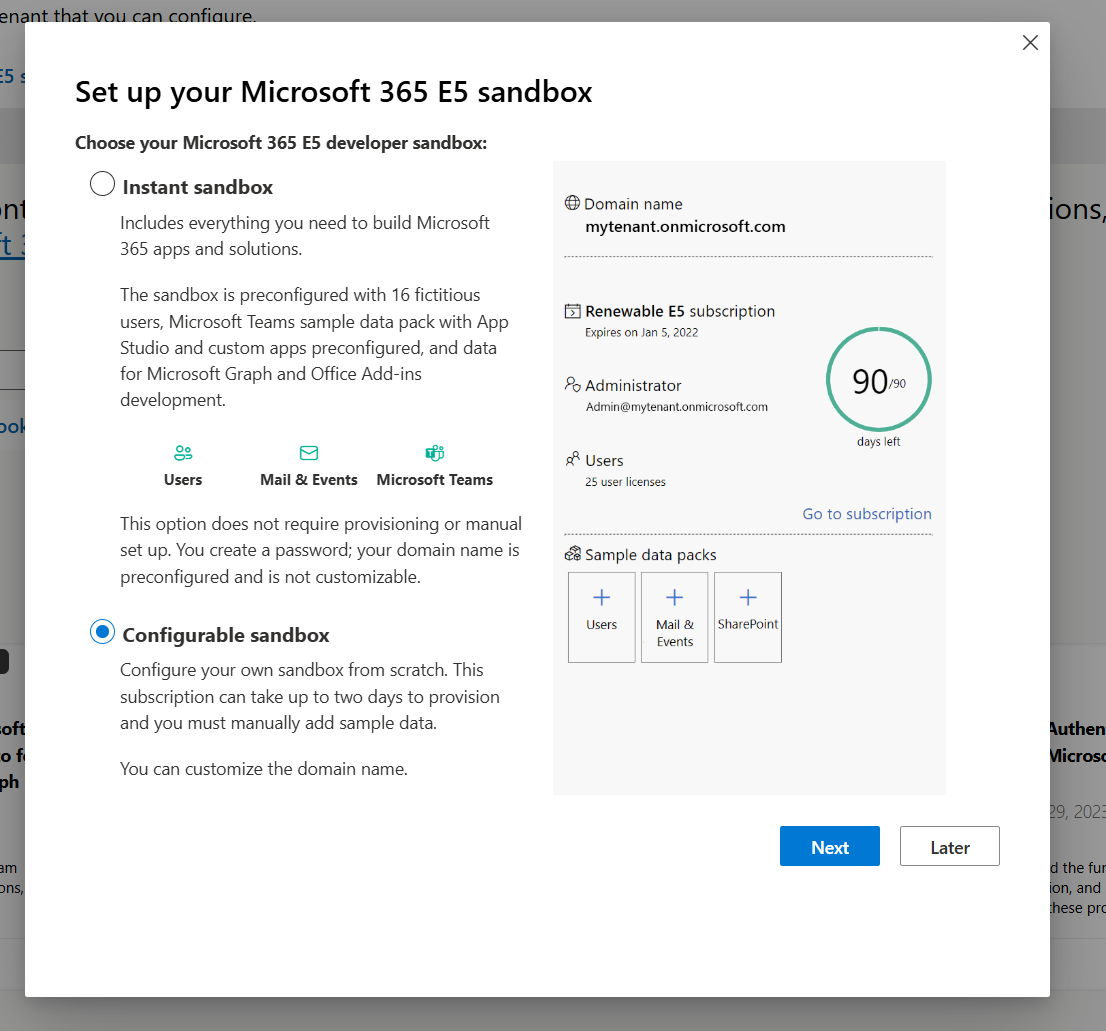Click the Administrator person icon
This screenshot has width=1106, height=1031.
pyautogui.click(x=572, y=385)
